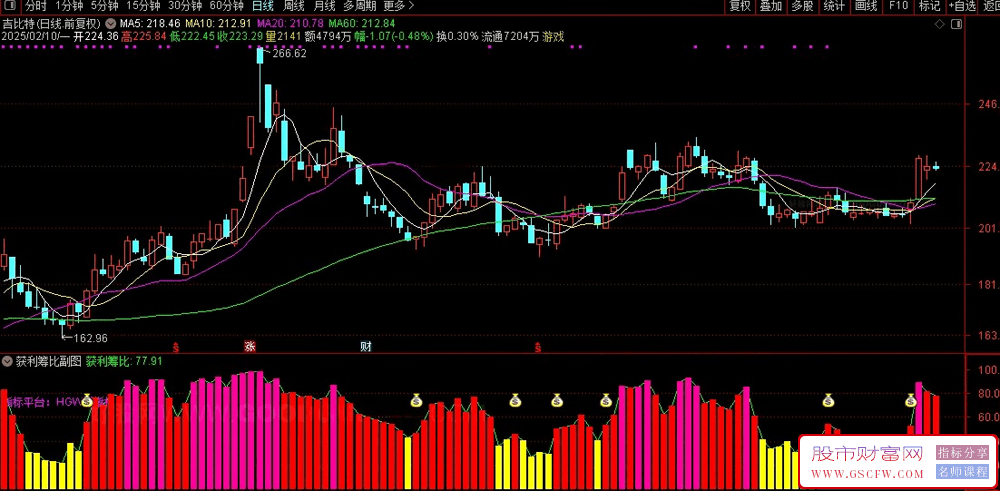This screenshot has height=491, width=1000.
Task: Select the 5分钟 period tab
Action: click(104, 6)
